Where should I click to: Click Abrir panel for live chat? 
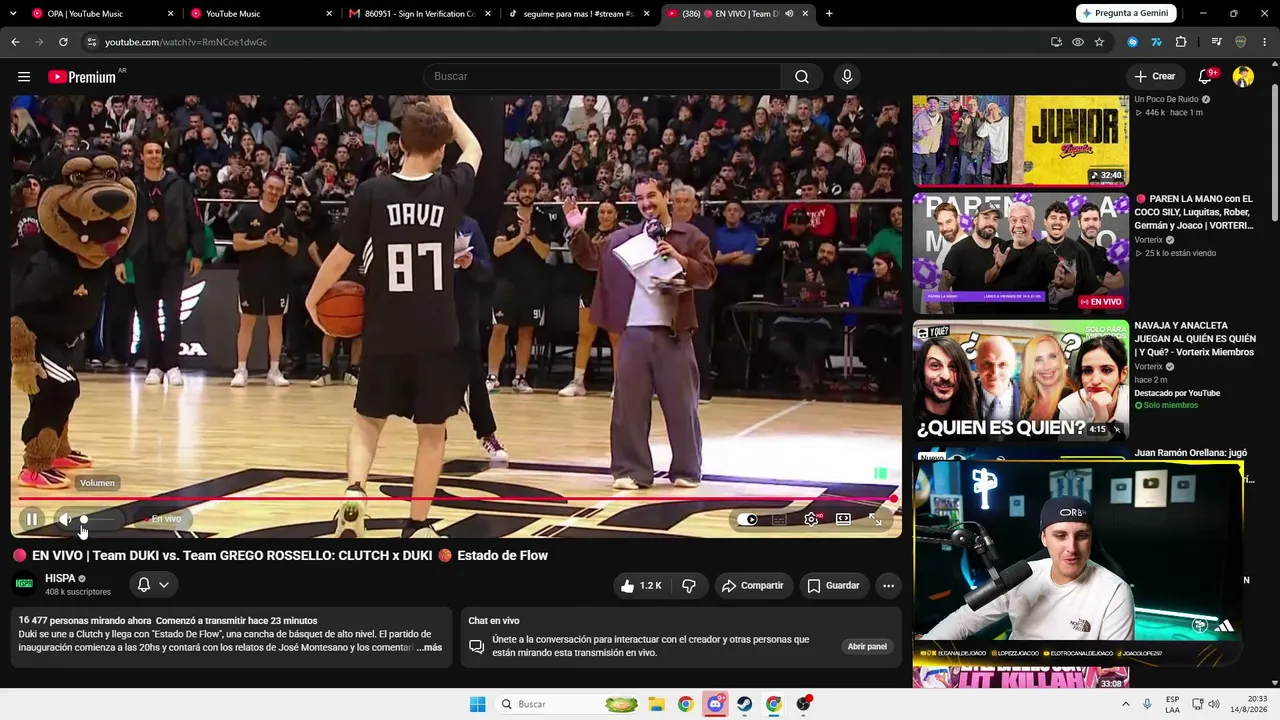(x=867, y=647)
